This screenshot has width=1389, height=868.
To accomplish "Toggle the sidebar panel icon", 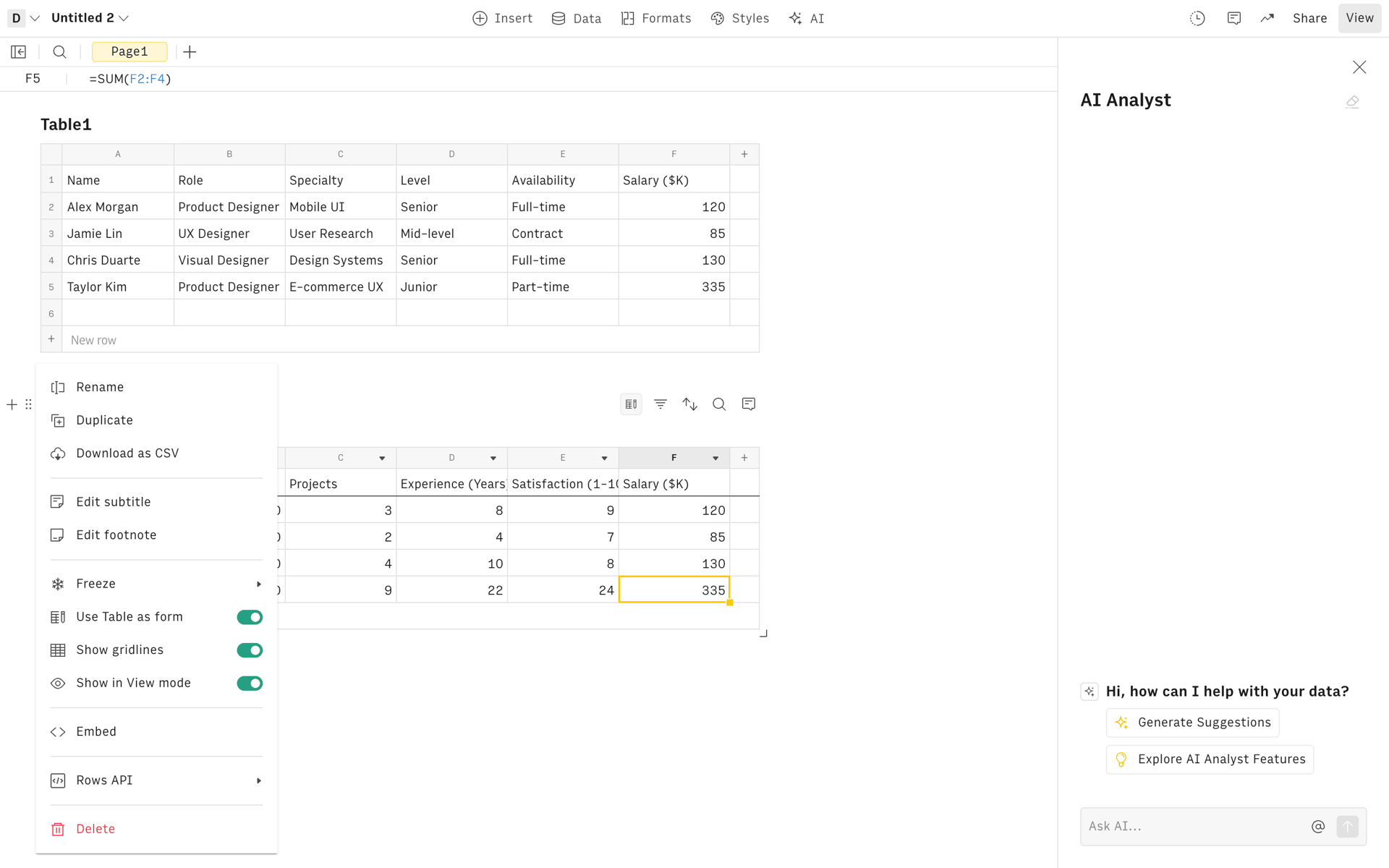I will point(19,51).
